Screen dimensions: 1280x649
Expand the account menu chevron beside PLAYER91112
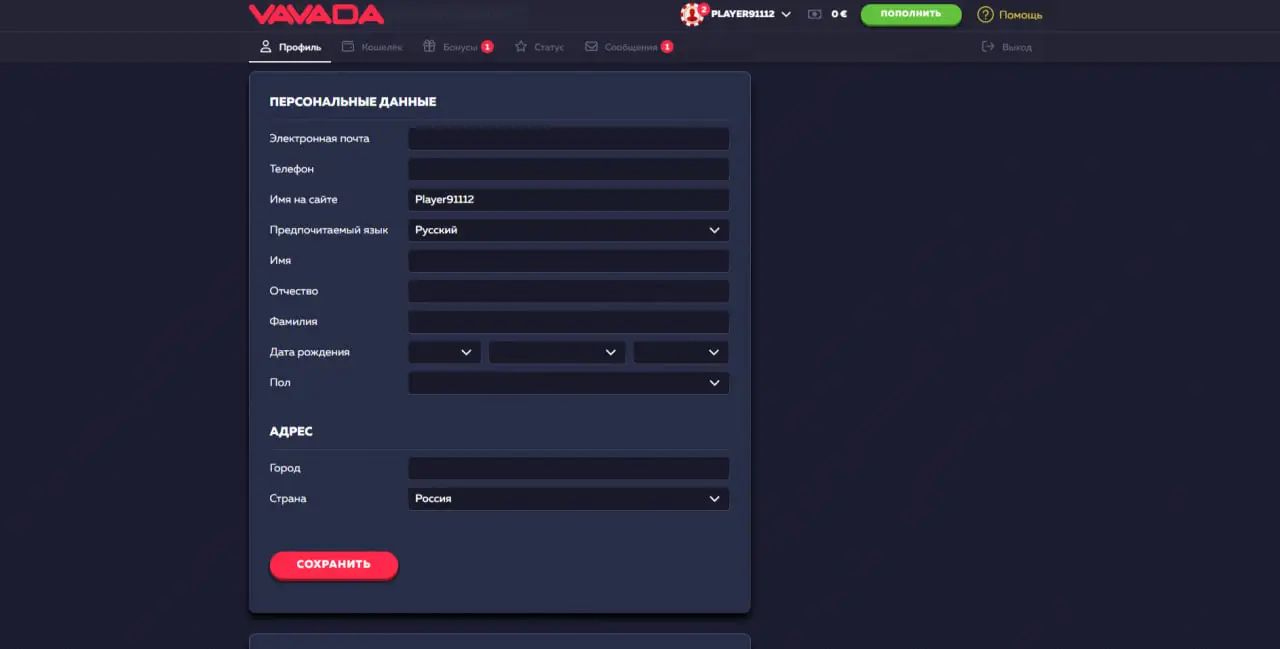click(x=788, y=15)
